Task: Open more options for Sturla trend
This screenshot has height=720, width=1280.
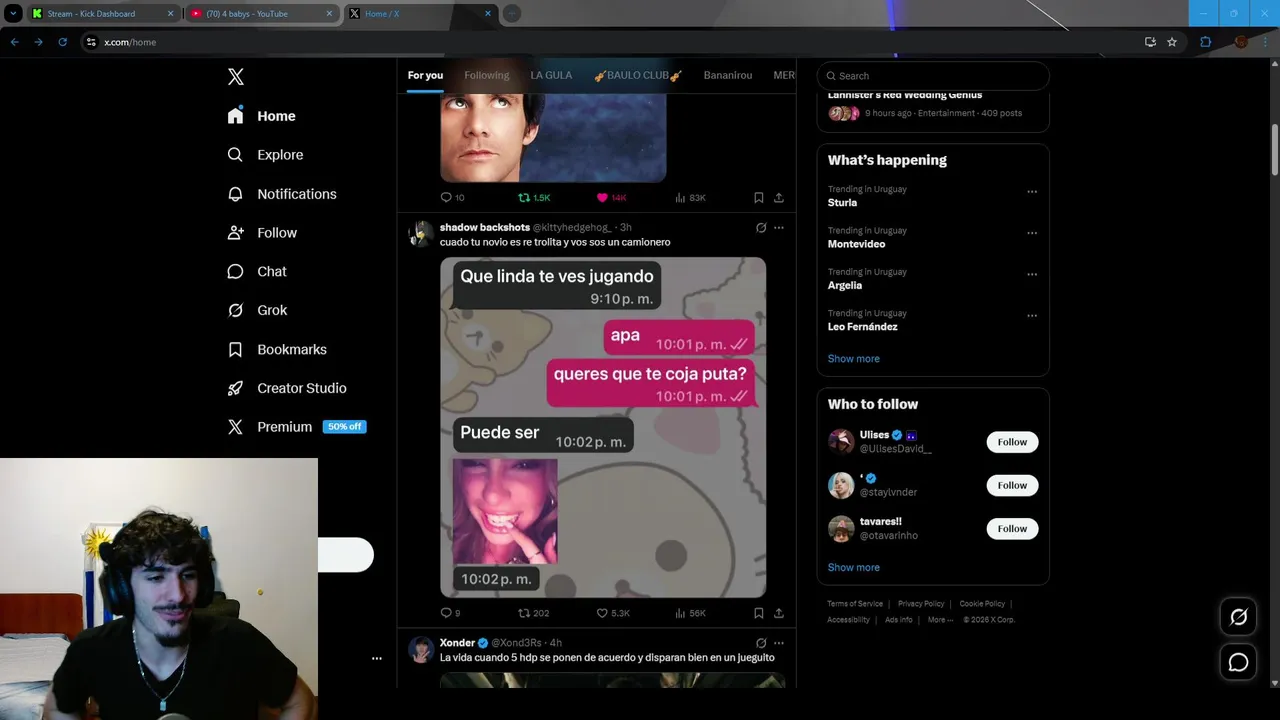Action: point(1032,192)
